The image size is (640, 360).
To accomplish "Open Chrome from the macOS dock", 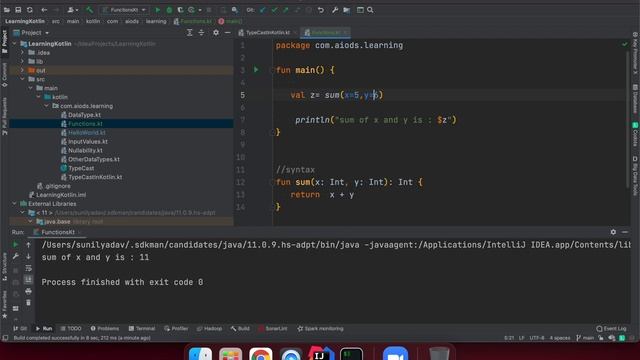I will [x=260, y=354].
